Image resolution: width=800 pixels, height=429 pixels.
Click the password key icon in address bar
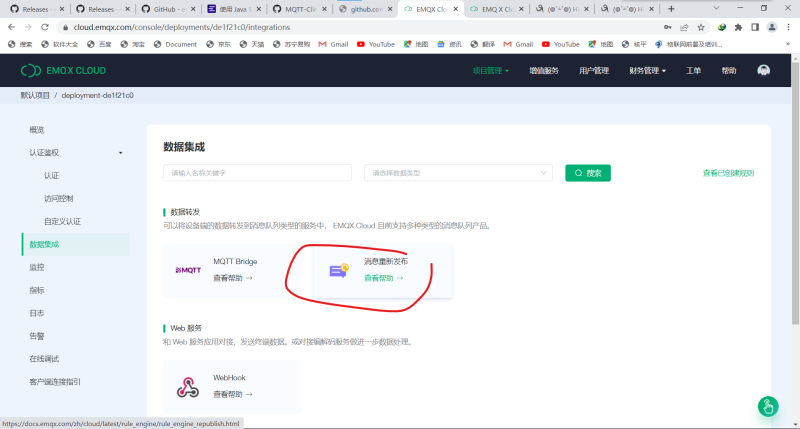tap(667, 27)
